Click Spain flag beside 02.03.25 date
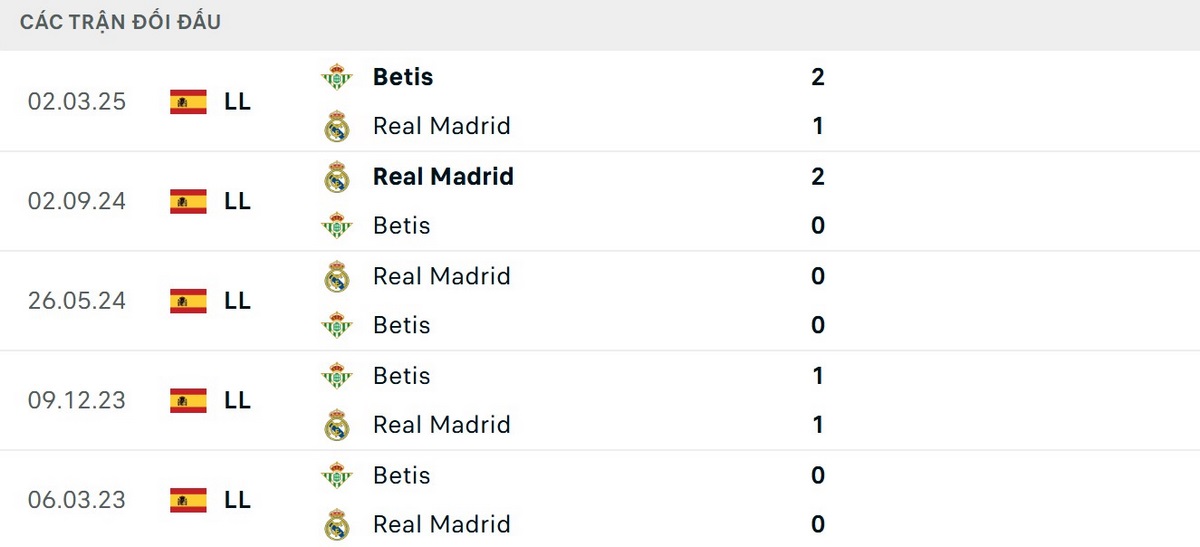1200x547 pixels. click(188, 101)
